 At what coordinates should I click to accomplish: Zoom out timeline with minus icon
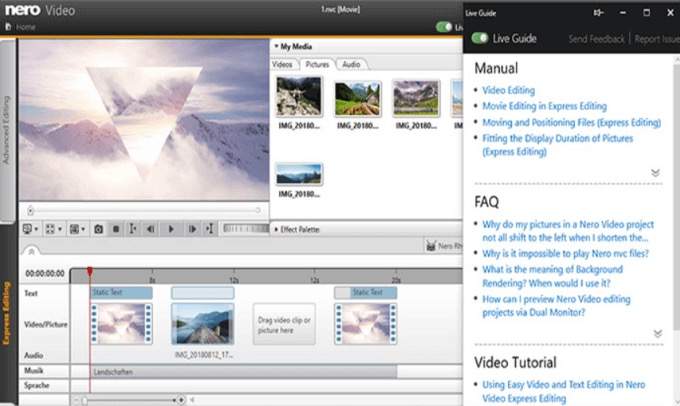[x=76, y=400]
